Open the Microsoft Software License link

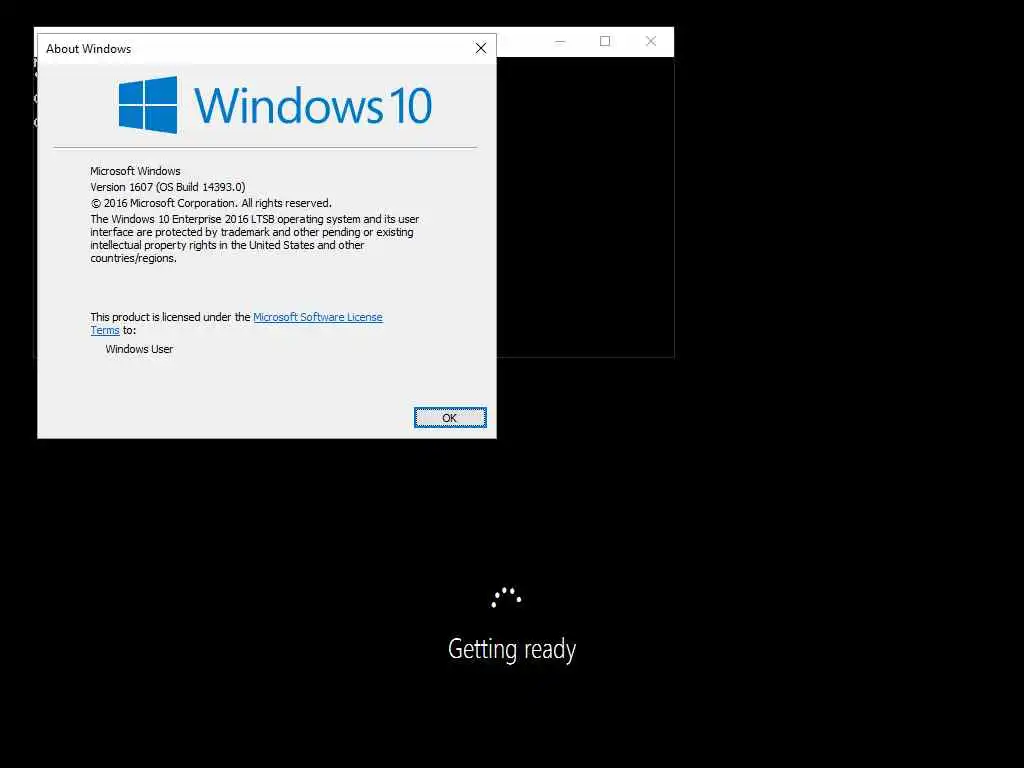(317, 317)
